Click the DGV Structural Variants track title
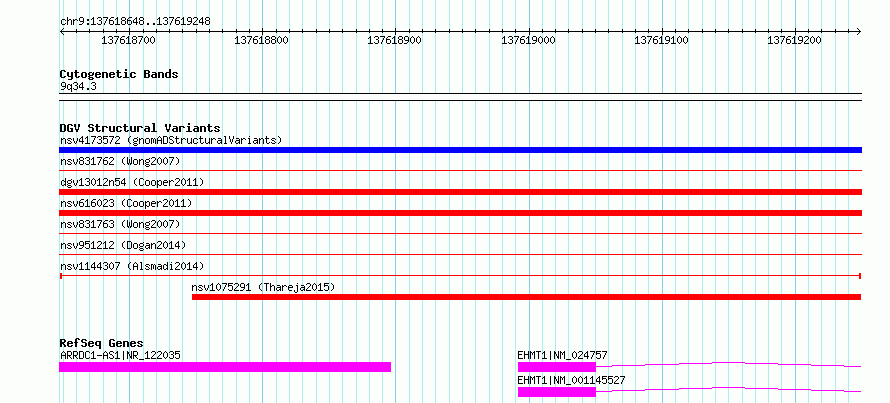 click(x=140, y=128)
